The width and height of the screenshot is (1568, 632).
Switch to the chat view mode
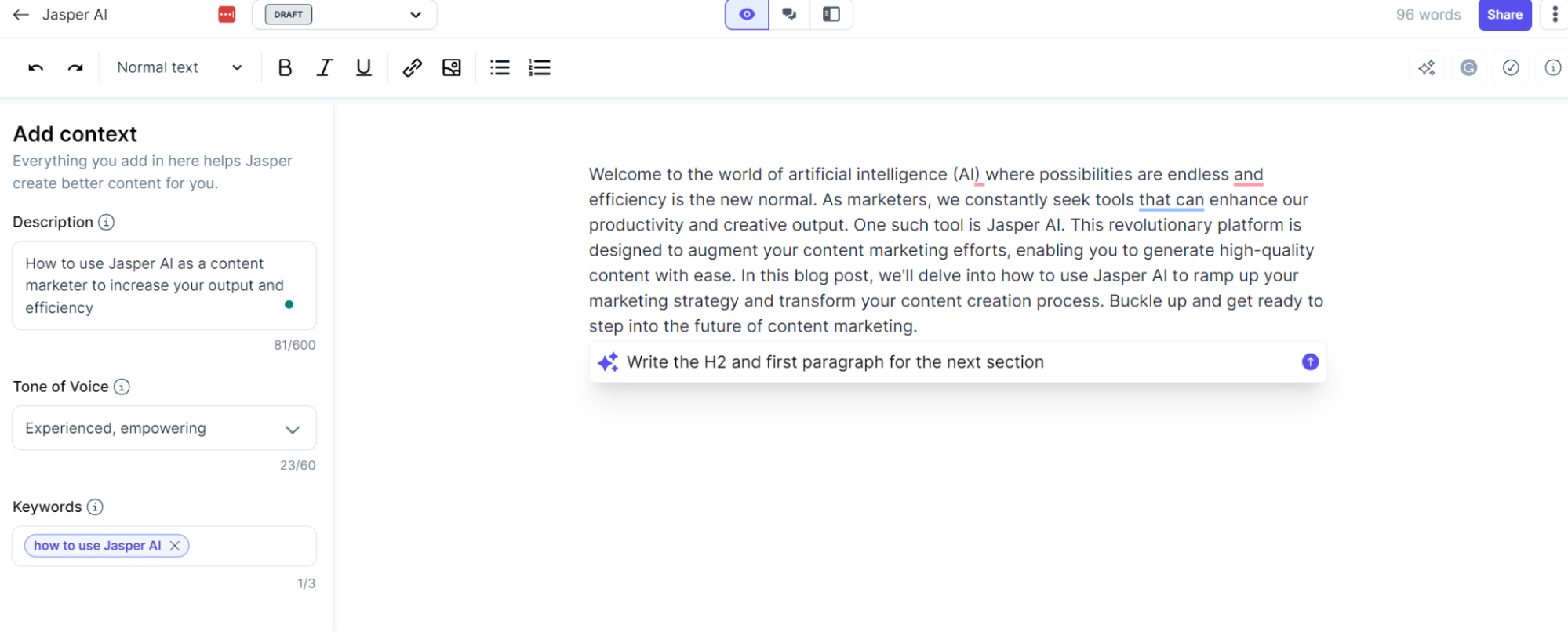pyautogui.click(x=789, y=15)
